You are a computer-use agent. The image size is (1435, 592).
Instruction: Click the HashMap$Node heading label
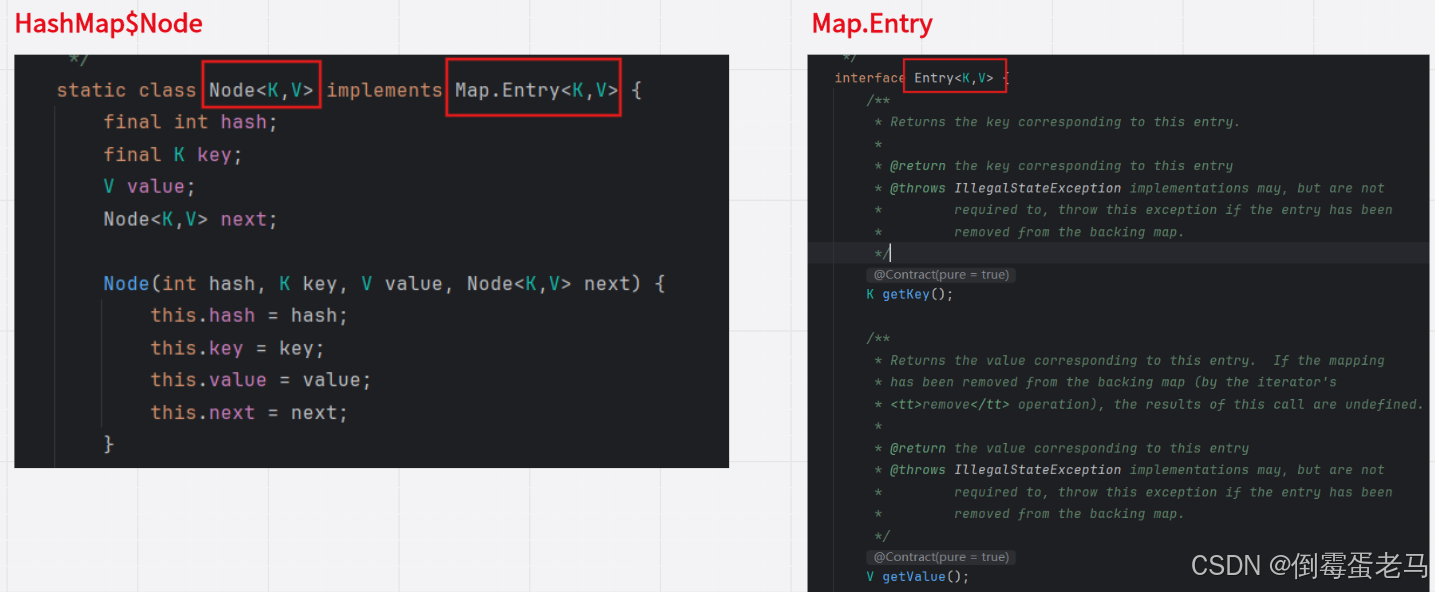tap(107, 22)
